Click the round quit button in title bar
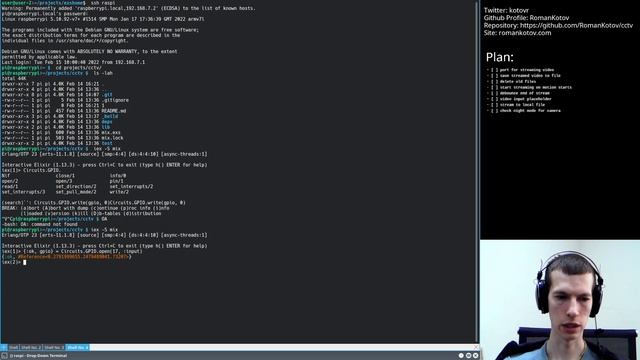 [475, 356]
